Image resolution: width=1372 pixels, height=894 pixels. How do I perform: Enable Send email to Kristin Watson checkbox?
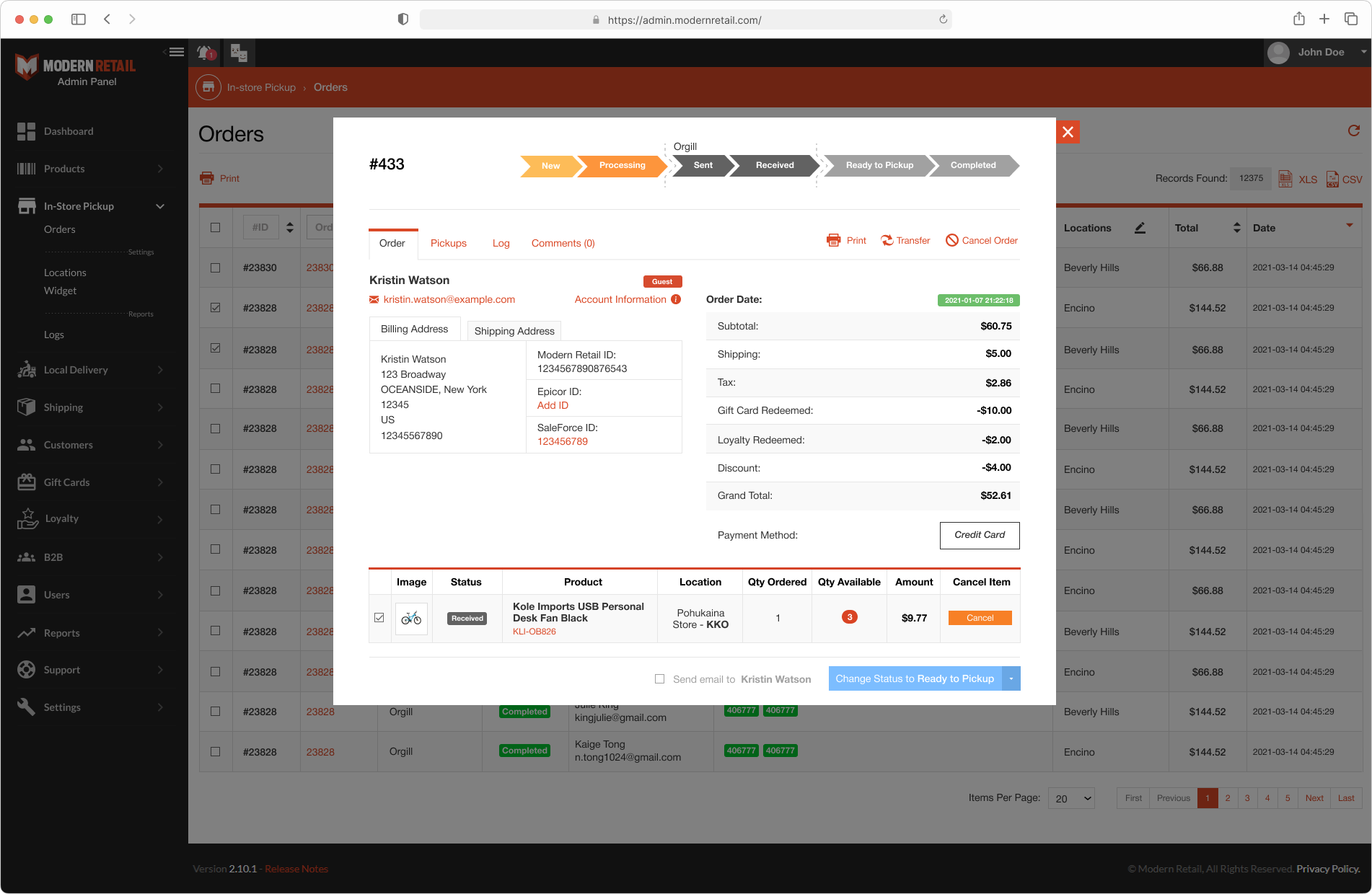[659, 679]
